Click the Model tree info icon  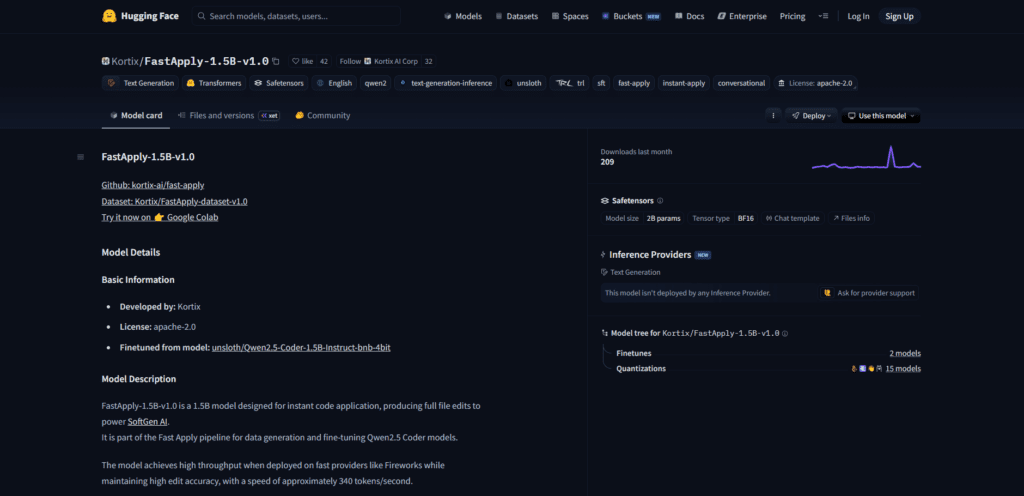click(785, 333)
